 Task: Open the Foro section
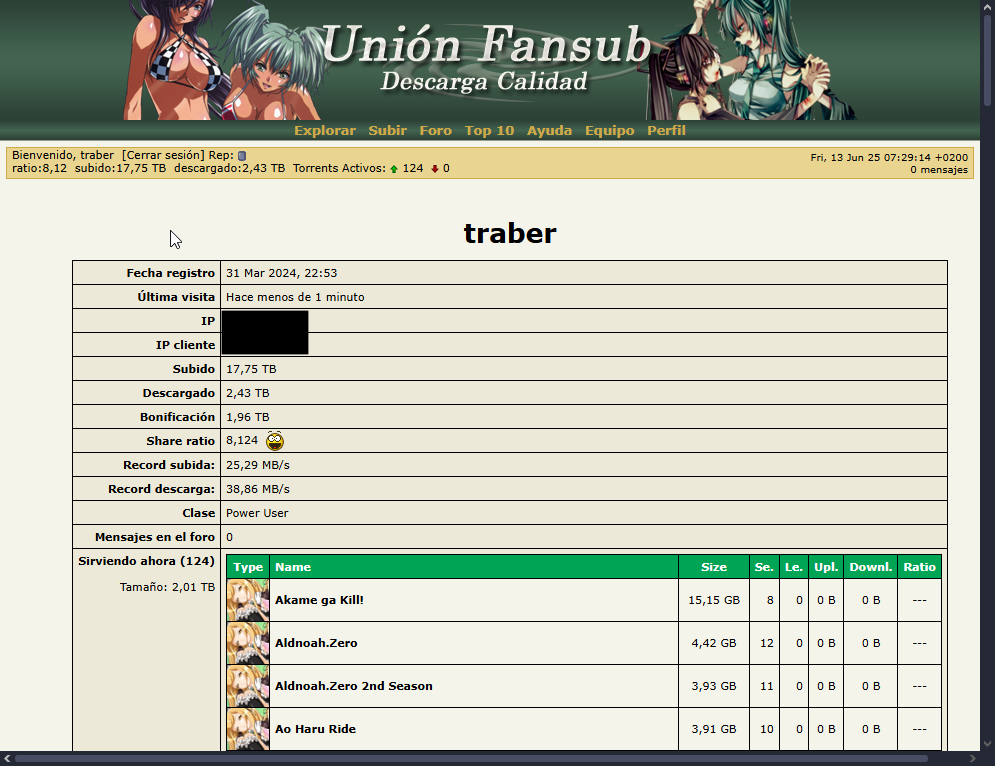[x=435, y=130]
